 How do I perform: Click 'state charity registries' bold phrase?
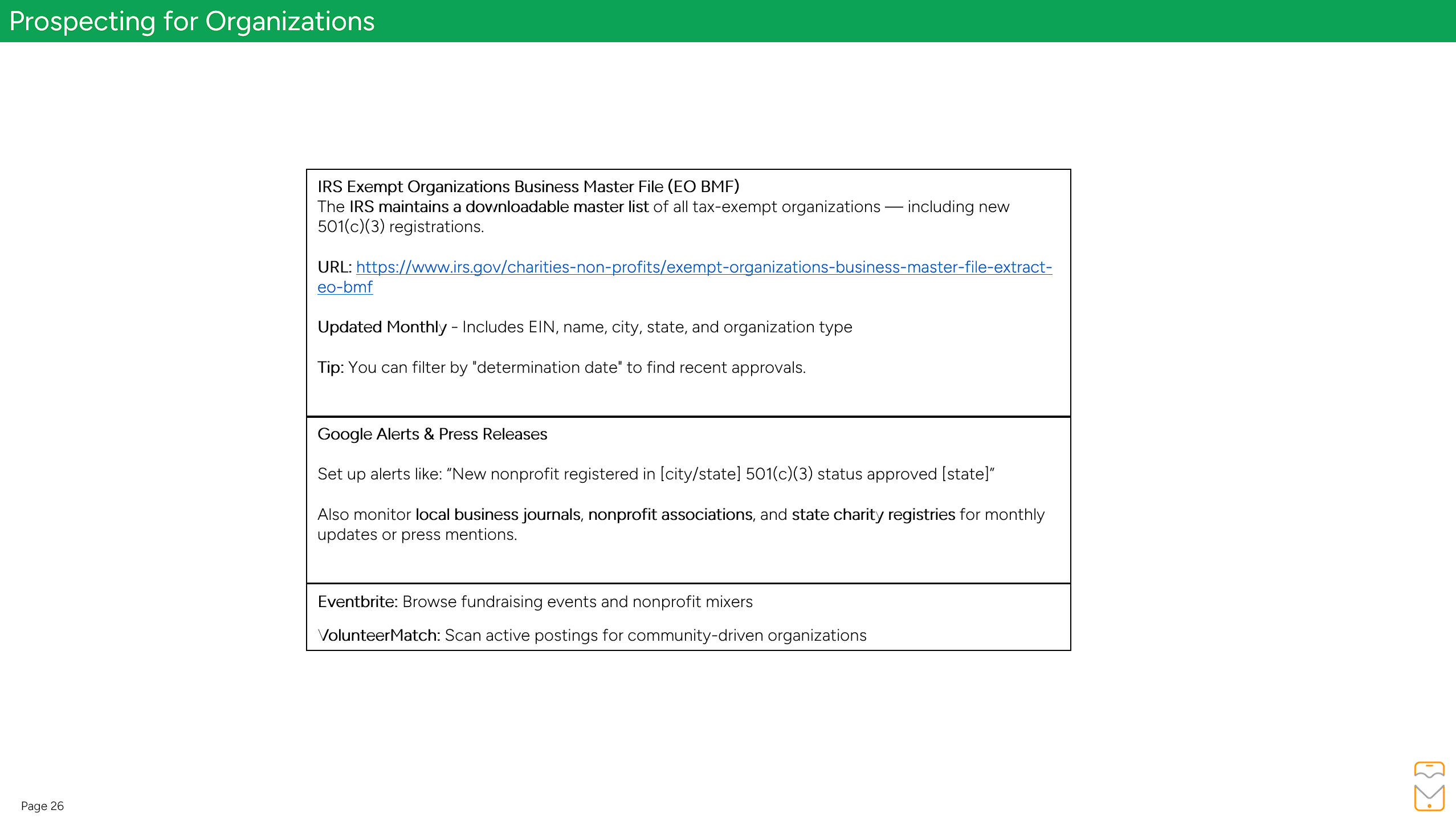873,514
